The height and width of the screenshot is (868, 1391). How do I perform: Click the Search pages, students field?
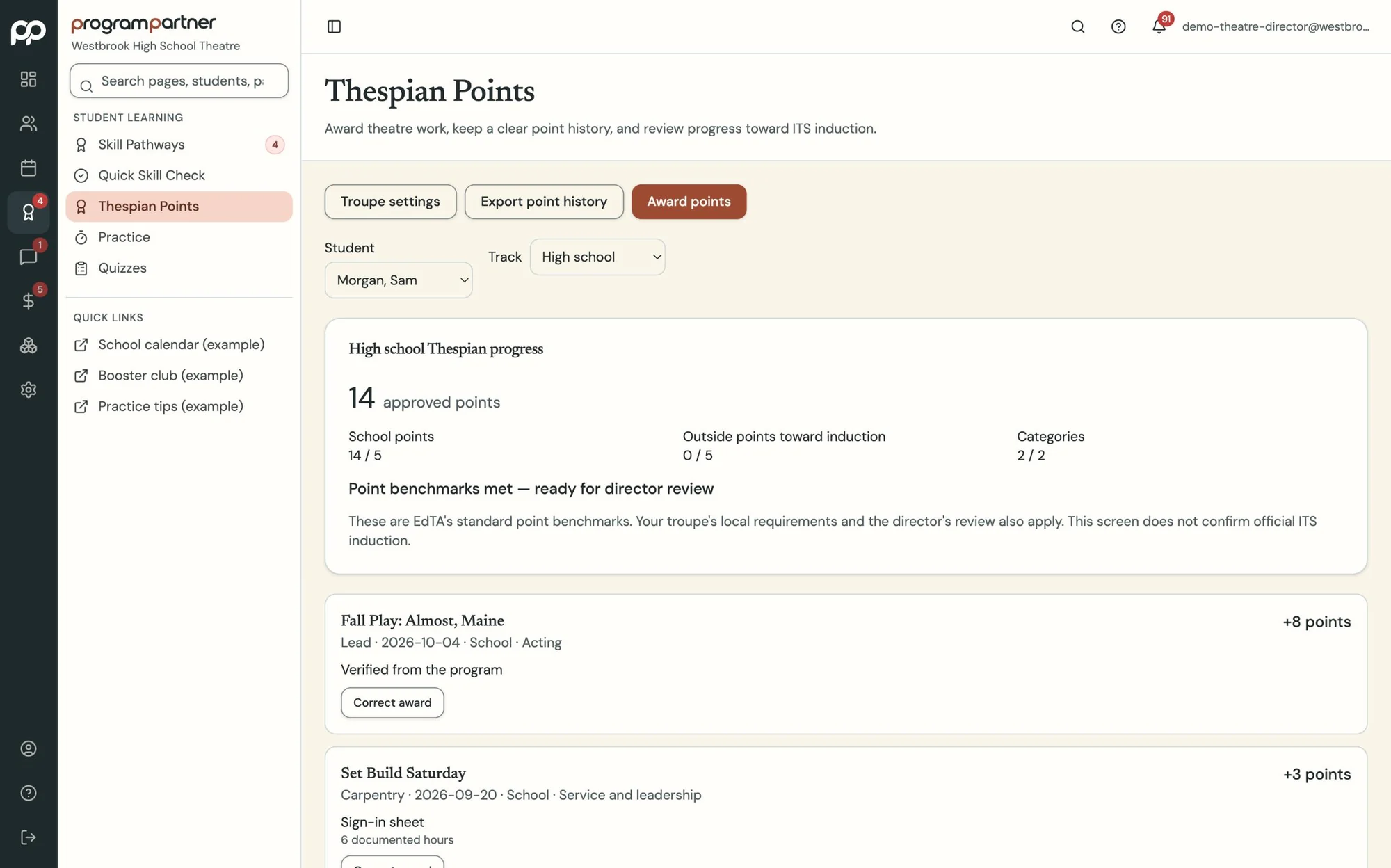coord(179,81)
